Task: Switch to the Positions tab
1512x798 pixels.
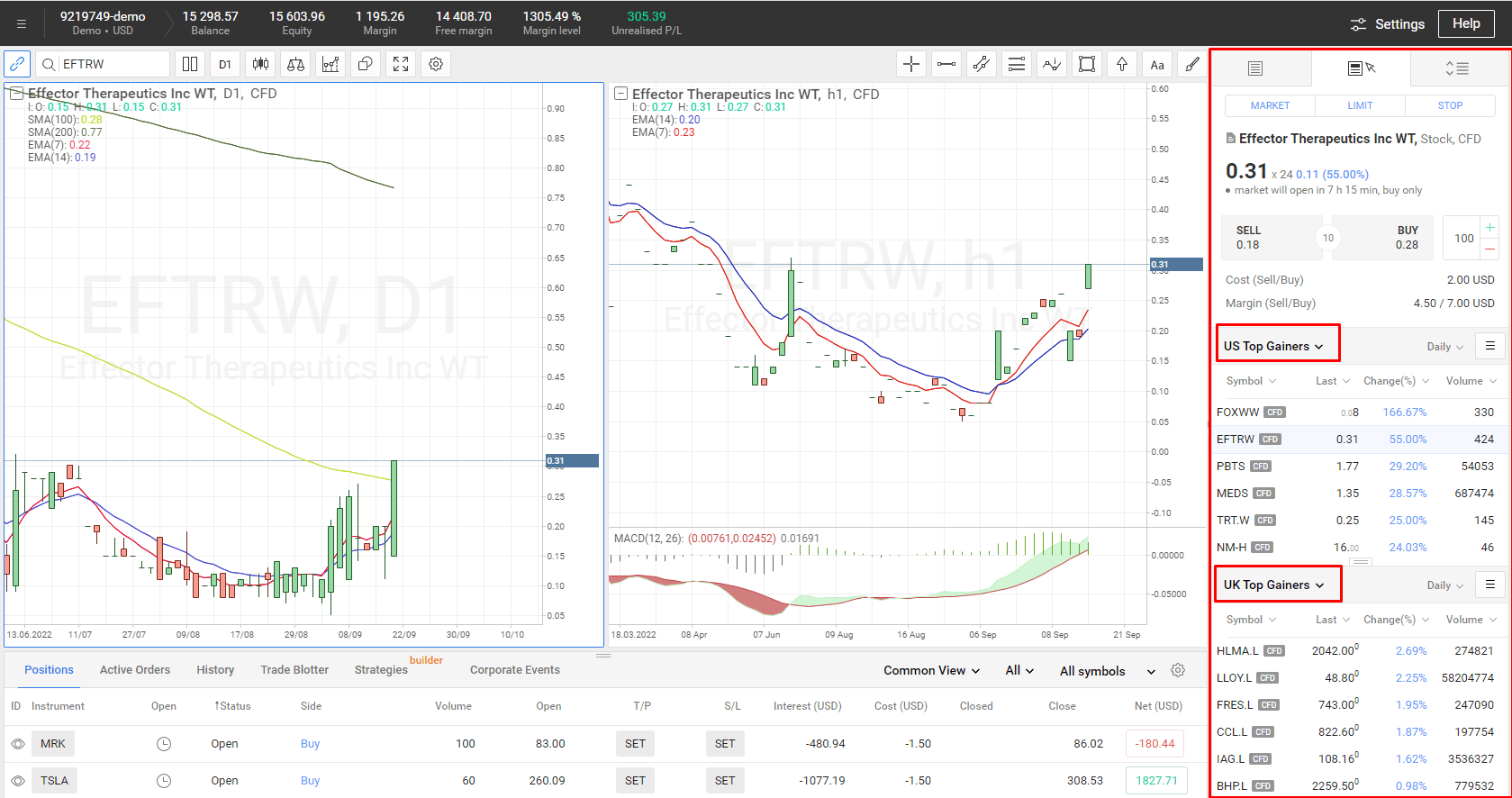Action: [x=49, y=670]
